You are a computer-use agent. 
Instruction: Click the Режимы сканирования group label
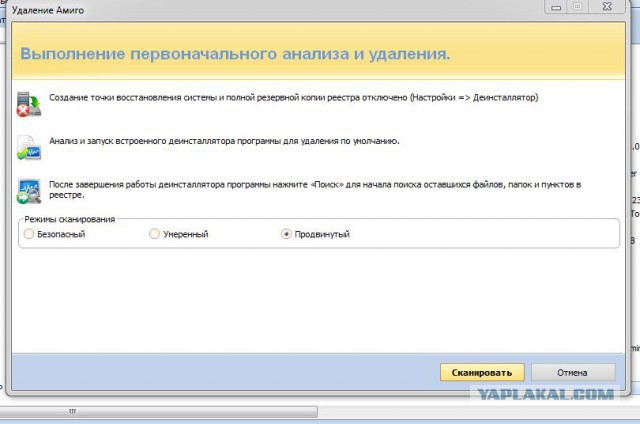pos(69,219)
